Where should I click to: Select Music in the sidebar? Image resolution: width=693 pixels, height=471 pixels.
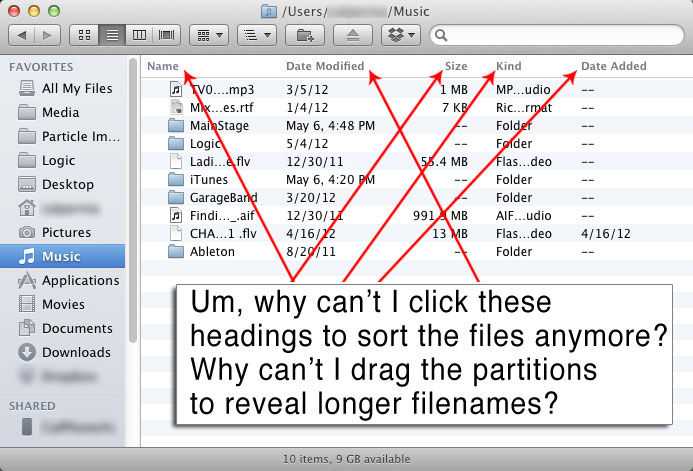[x=62, y=256]
